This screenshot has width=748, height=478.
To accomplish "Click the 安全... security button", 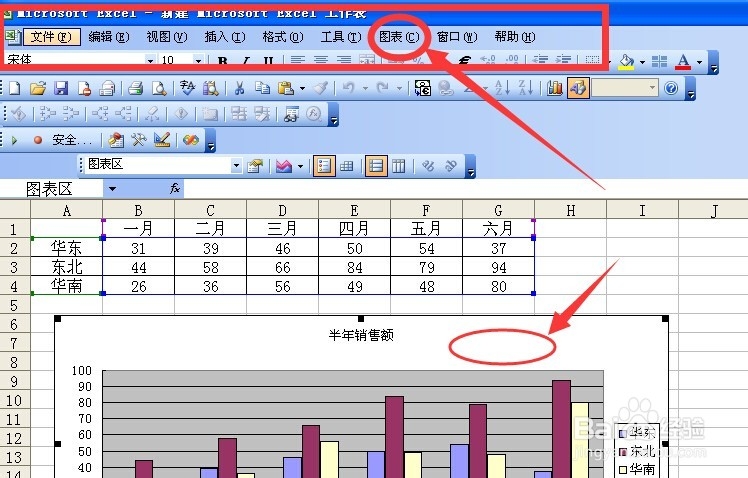I will coord(72,140).
